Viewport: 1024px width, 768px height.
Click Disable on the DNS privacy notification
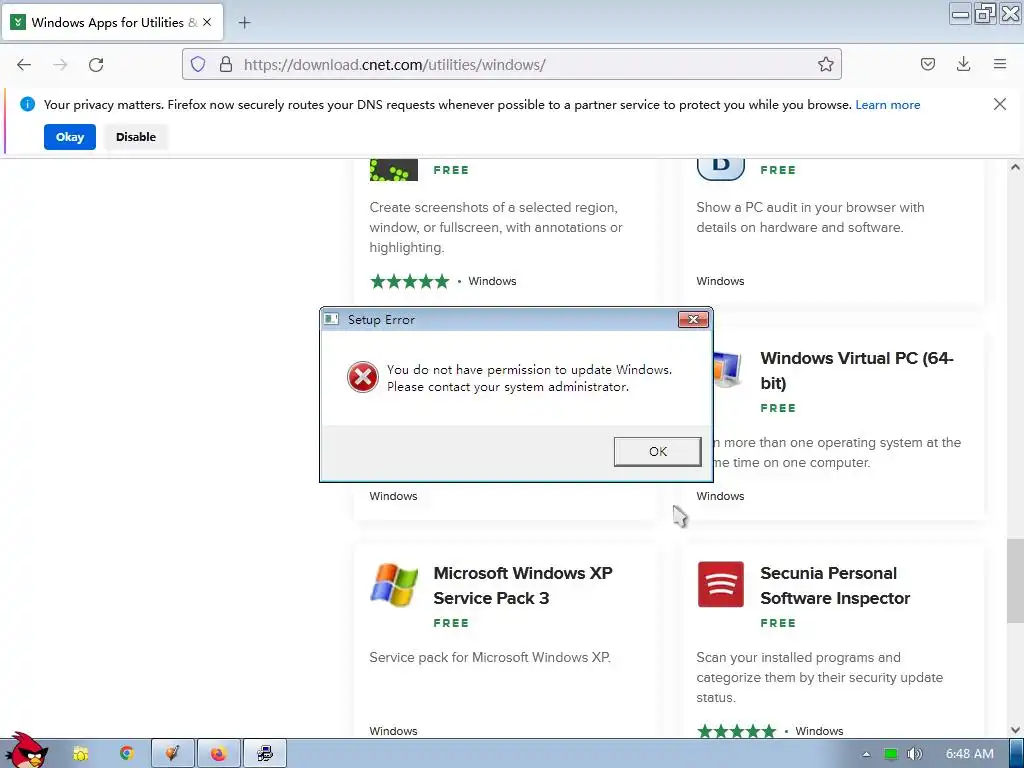[136, 137]
